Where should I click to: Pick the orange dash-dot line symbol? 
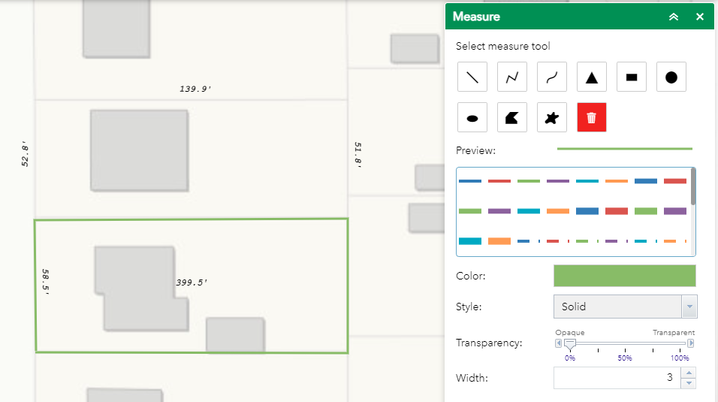[x=675, y=241]
